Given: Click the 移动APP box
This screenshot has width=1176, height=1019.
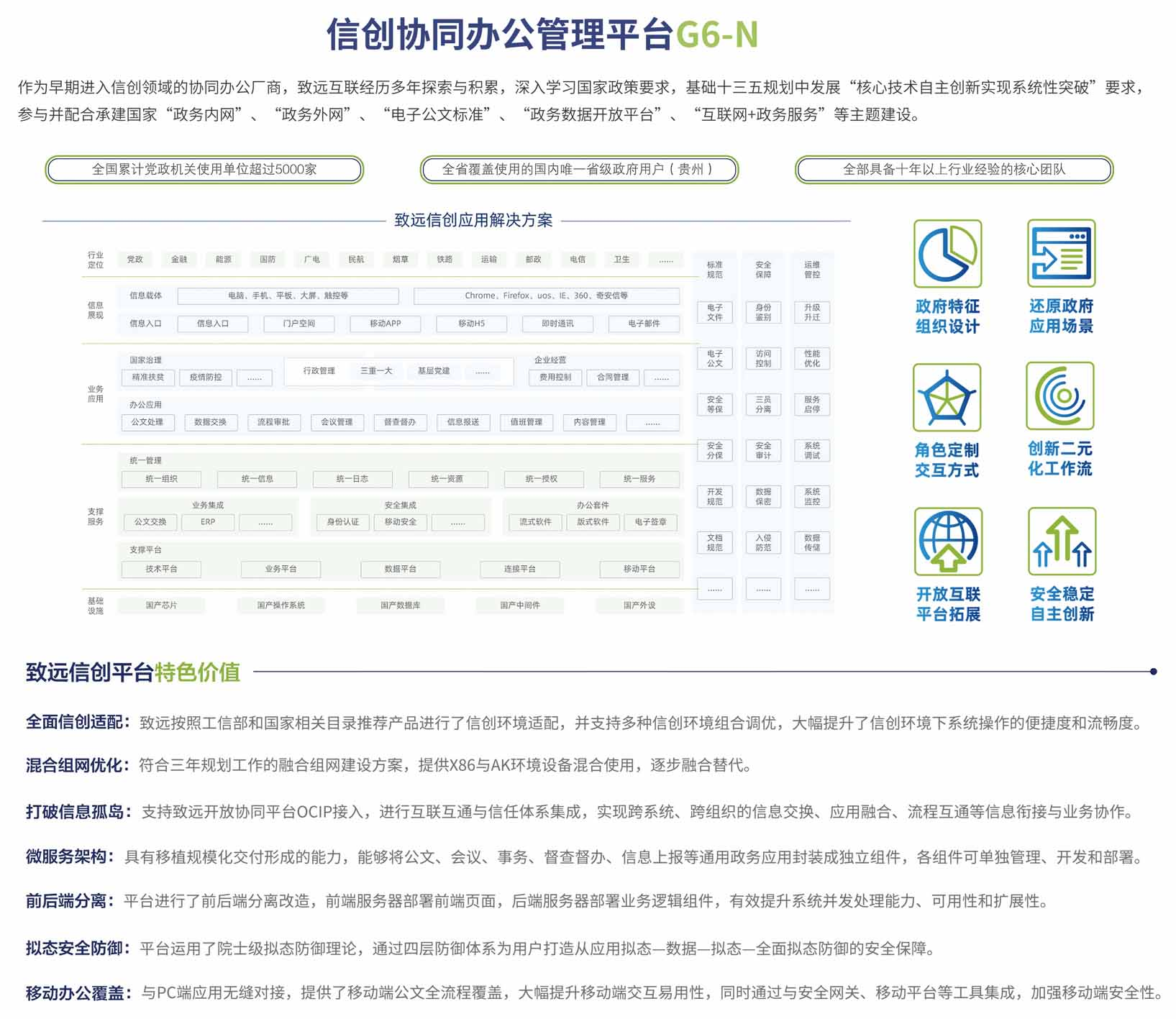Looking at the screenshot, I should coord(386,324).
